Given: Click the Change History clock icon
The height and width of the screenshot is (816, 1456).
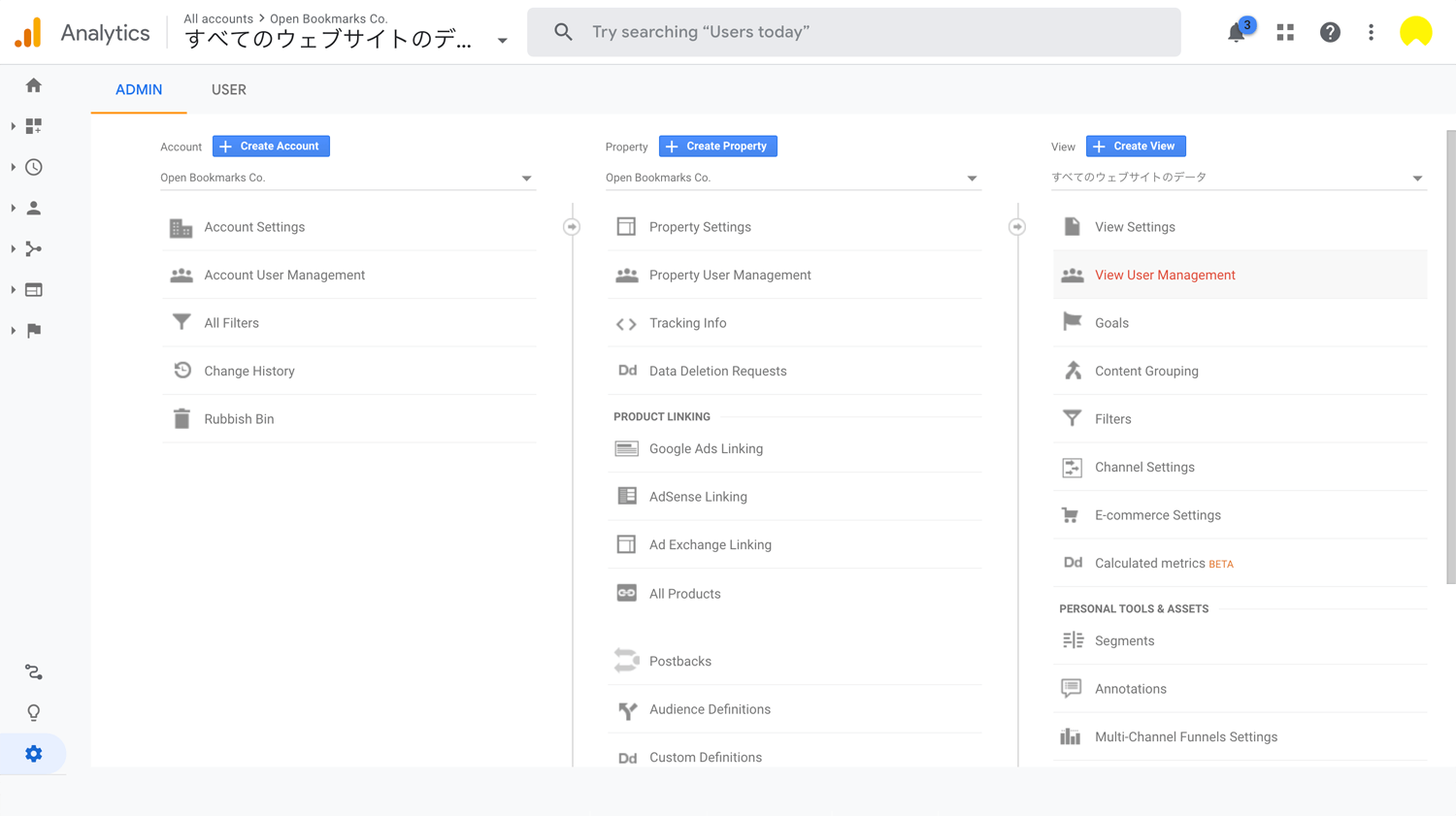Looking at the screenshot, I should 182,371.
